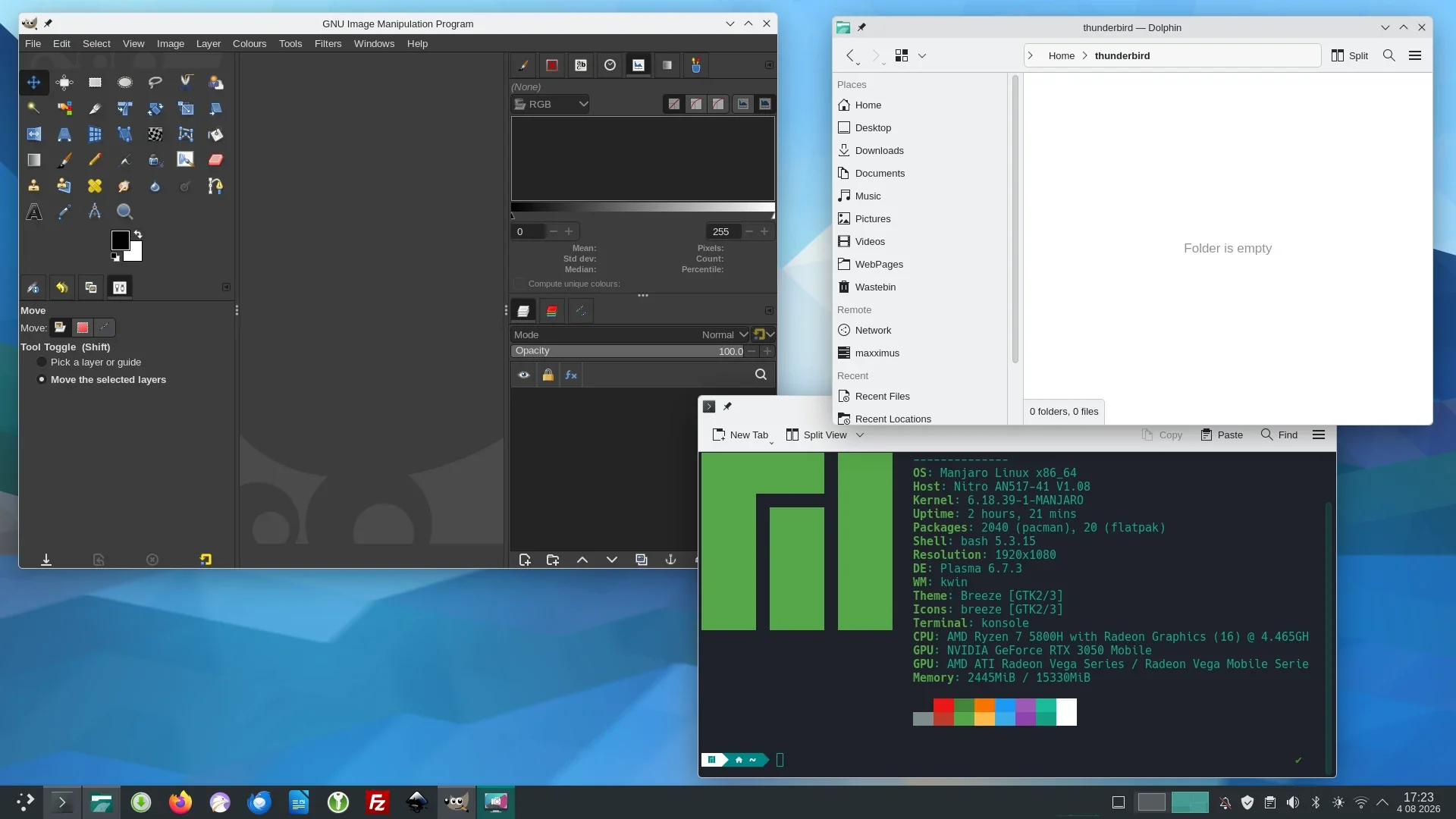Image resolution: width=1456 pixels, height=819 pixels.
Task: Select the Warp Transform checkerboard tool
Action: tap(155, 134)
